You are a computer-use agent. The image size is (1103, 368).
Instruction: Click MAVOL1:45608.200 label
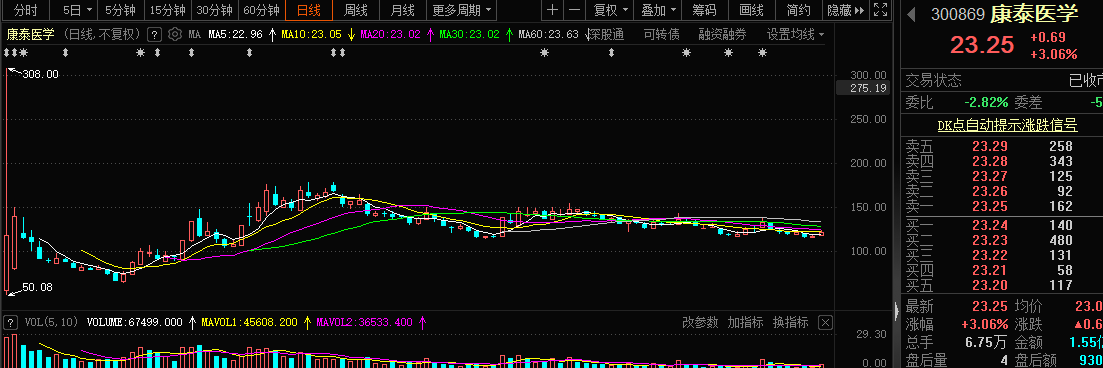point(249,322)
